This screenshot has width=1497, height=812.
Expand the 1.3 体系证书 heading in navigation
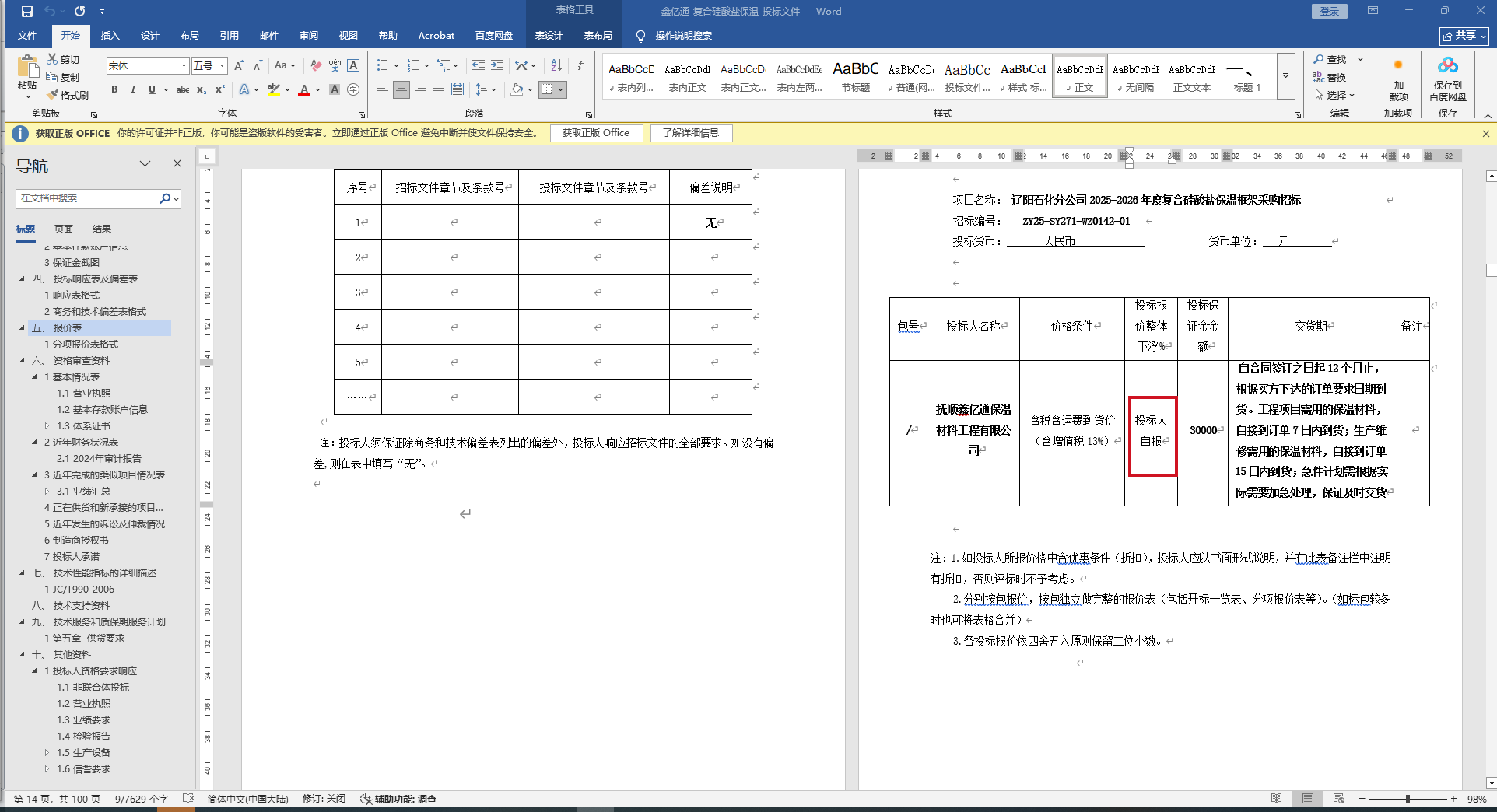(47, 426)
